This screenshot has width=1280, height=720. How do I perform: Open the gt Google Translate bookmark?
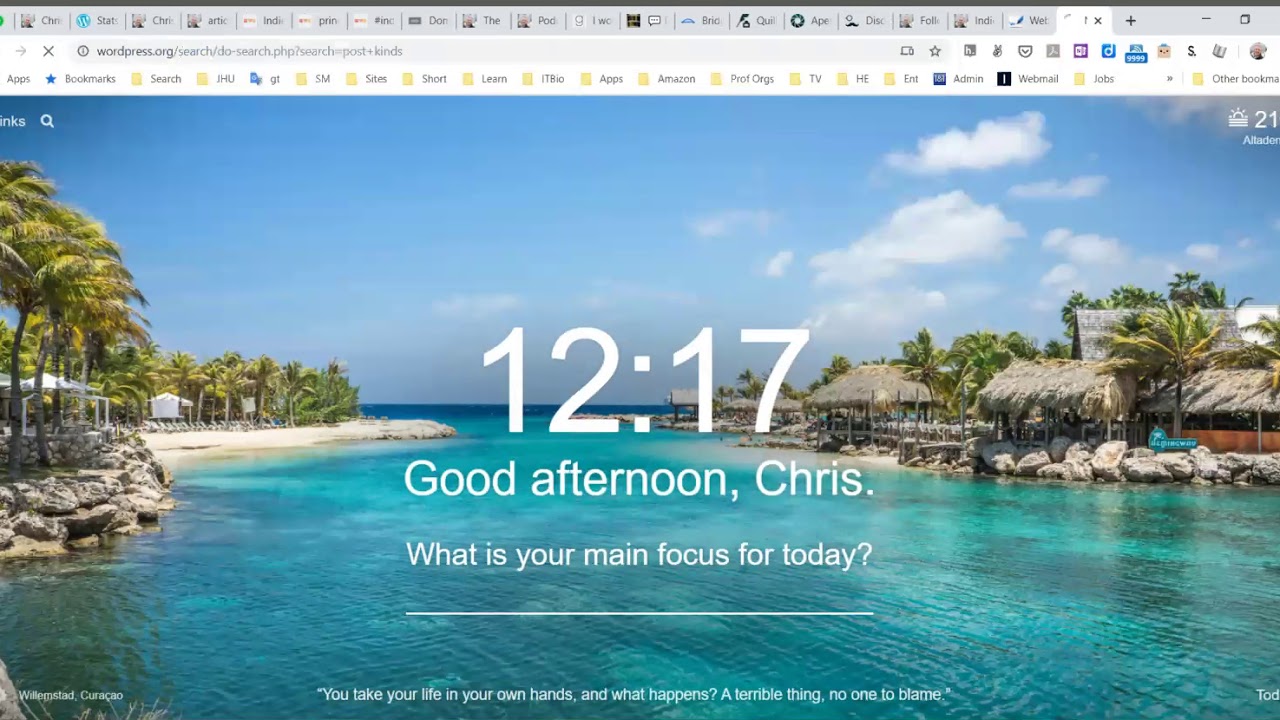pos(265,79)
